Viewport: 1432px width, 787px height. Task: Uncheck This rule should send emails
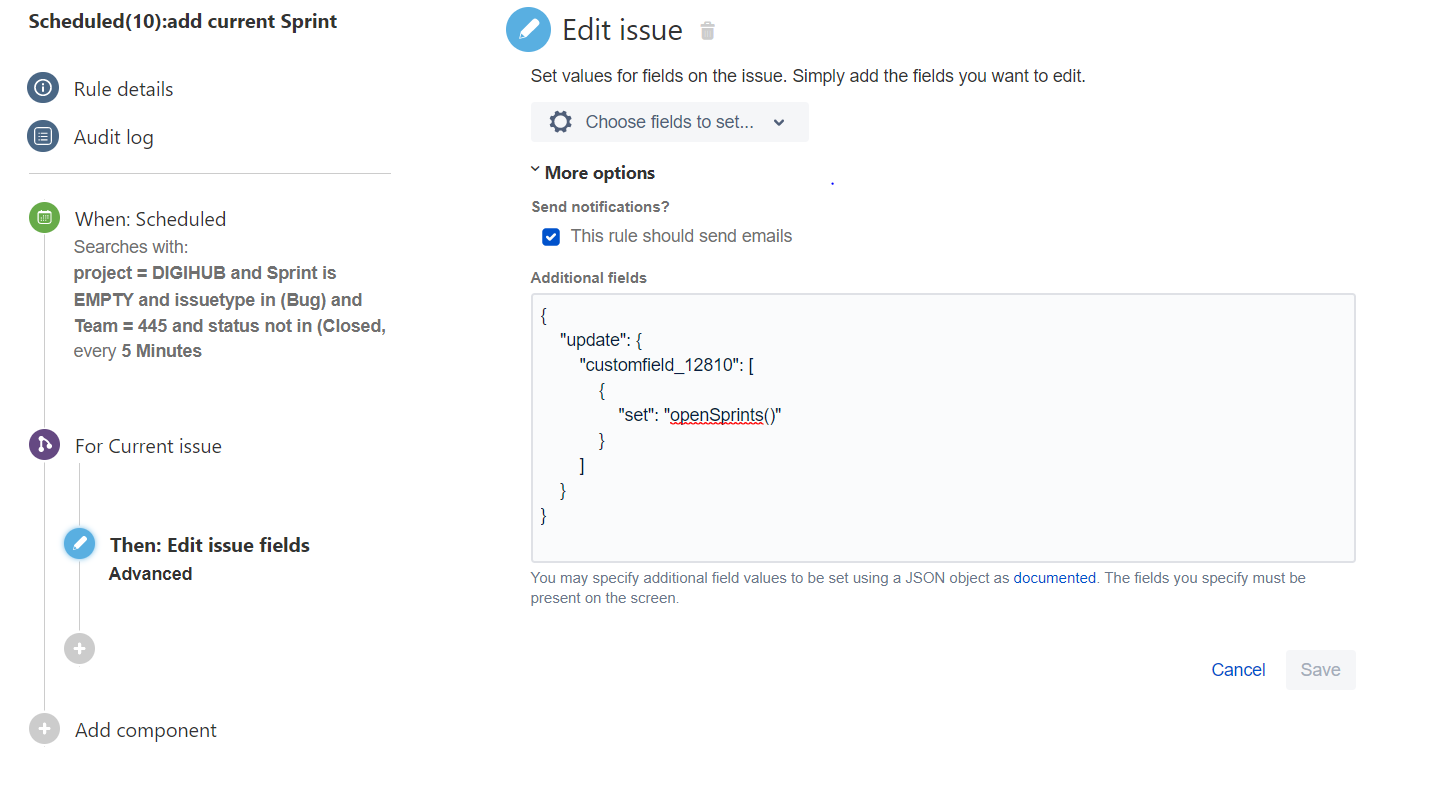coord(550,237)
